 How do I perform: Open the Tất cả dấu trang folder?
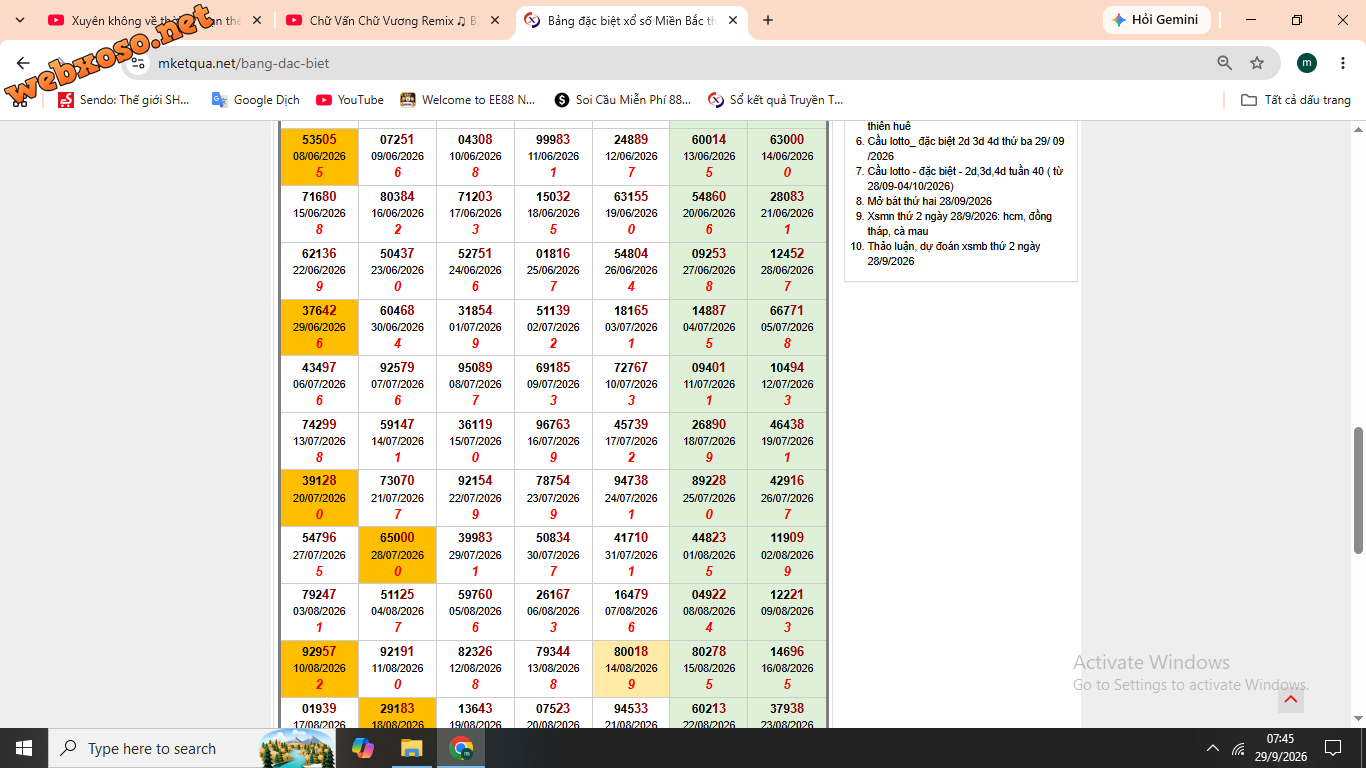tap(1295, 100)
